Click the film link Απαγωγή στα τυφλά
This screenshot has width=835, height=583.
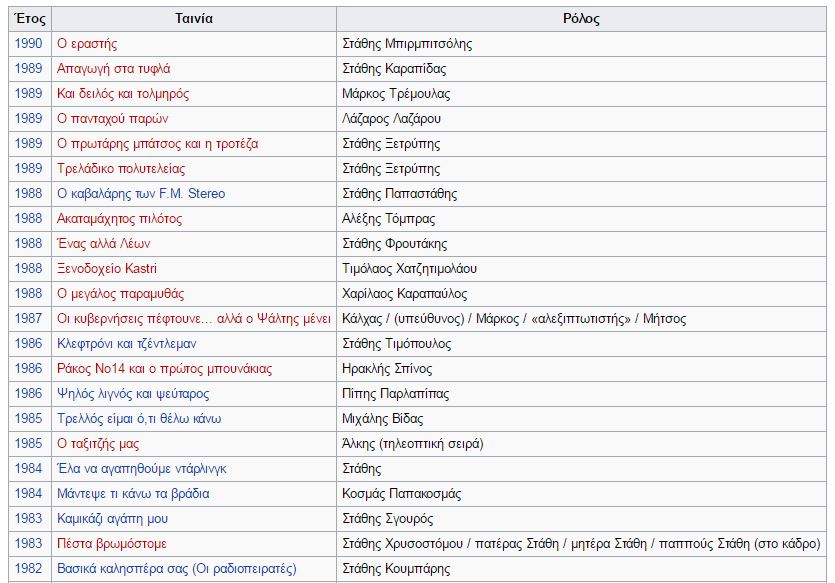coord(113,69)
